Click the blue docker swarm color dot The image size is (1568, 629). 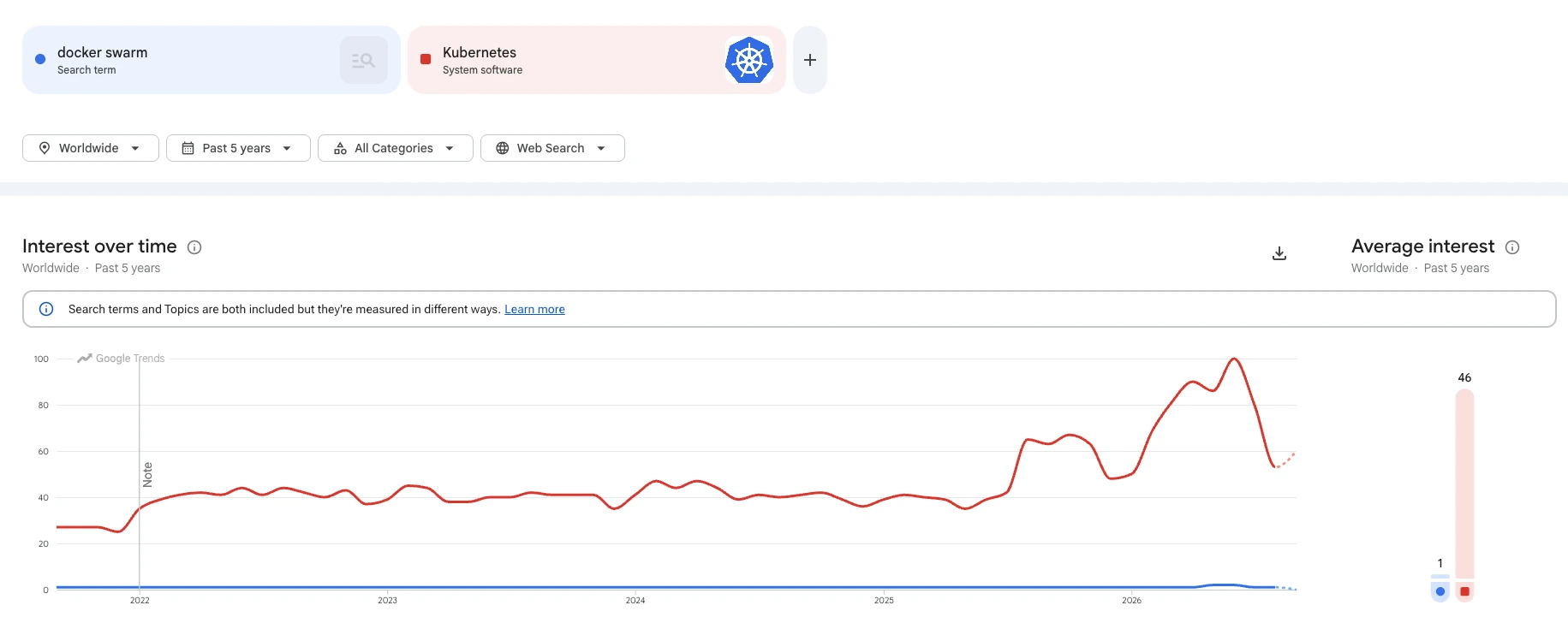click(40, 59)
